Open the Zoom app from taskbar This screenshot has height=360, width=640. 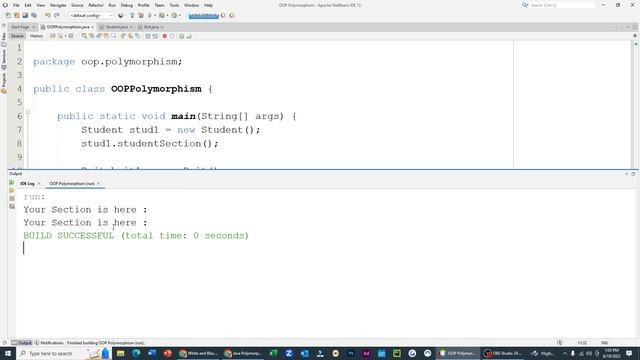(289, 353)
